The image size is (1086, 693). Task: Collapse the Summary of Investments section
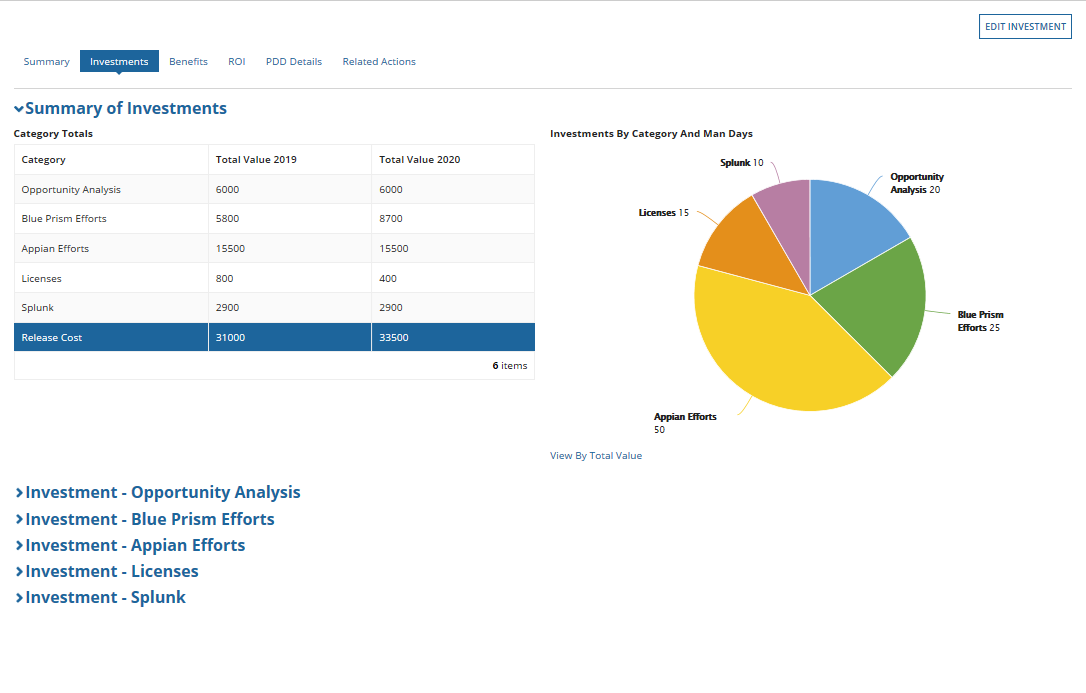[x=121, y=108]
